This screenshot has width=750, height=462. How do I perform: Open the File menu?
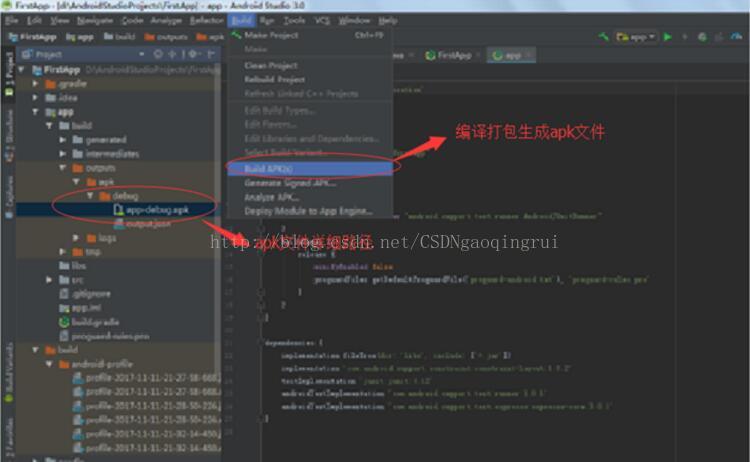point(11,21)
